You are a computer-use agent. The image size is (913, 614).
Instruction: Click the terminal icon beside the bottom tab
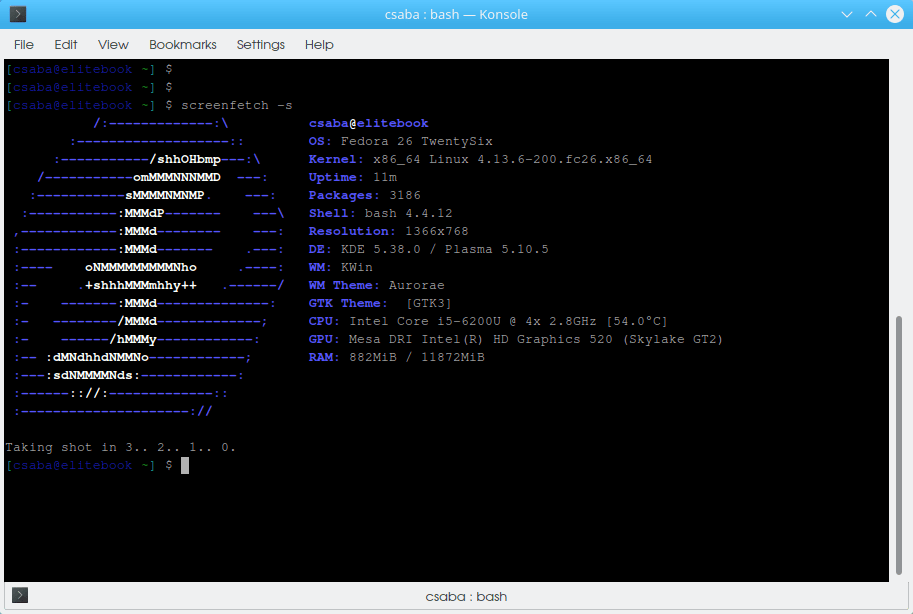pos(20,595)
